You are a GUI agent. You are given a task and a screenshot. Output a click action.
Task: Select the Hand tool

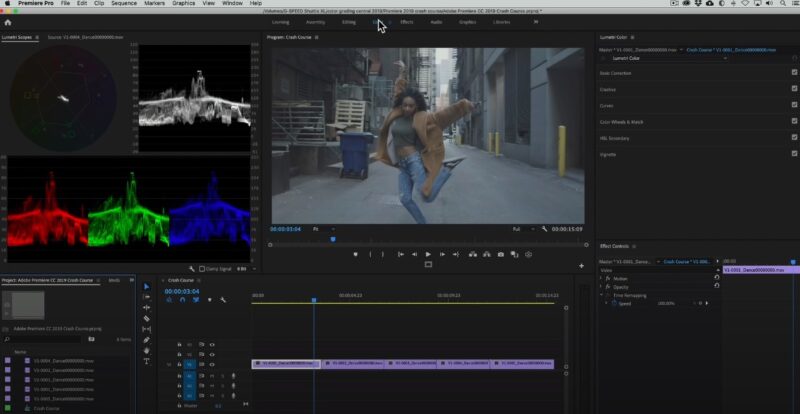click(147, 351)
